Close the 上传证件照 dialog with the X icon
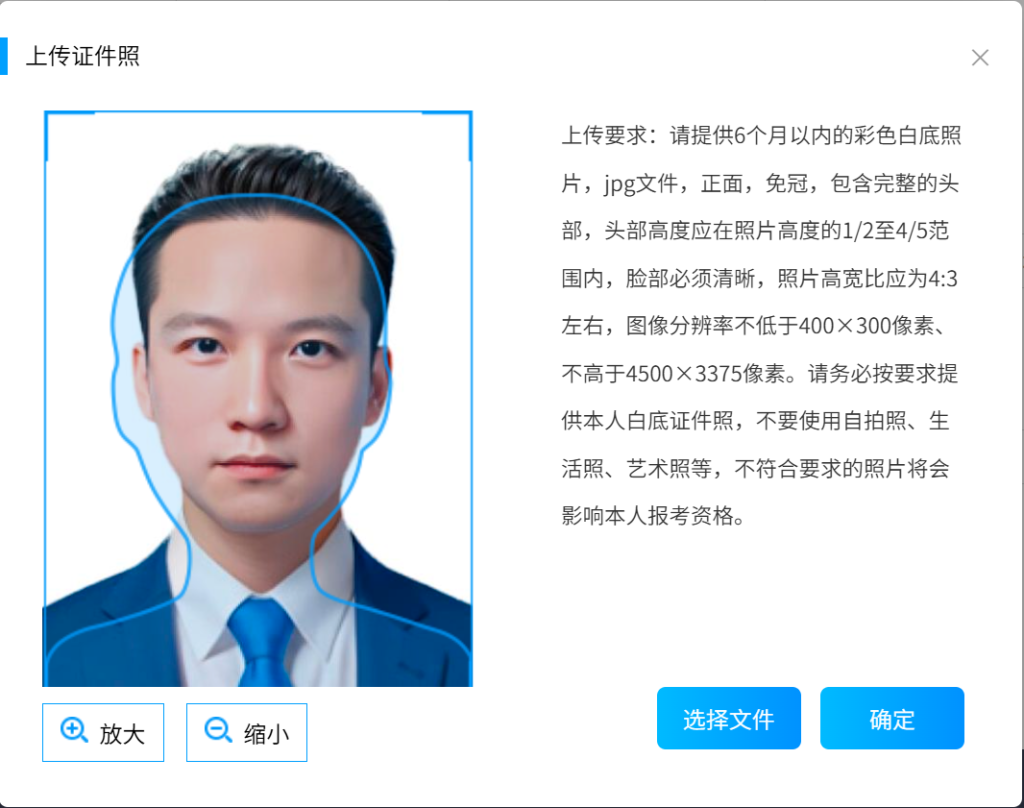 (x=980, y=57)
